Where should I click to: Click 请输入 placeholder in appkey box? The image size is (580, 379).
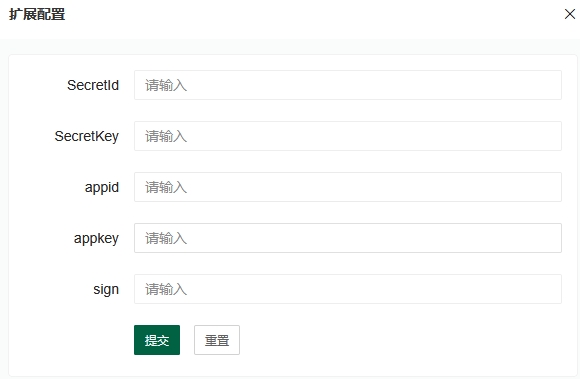click(166, 238)
